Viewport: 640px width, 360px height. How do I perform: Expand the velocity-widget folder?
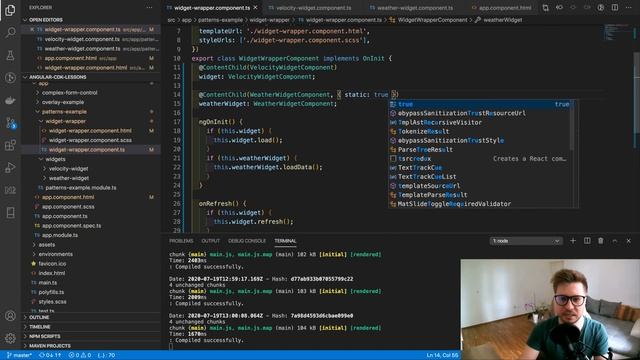pyautogui.click(x=68, y=169)
